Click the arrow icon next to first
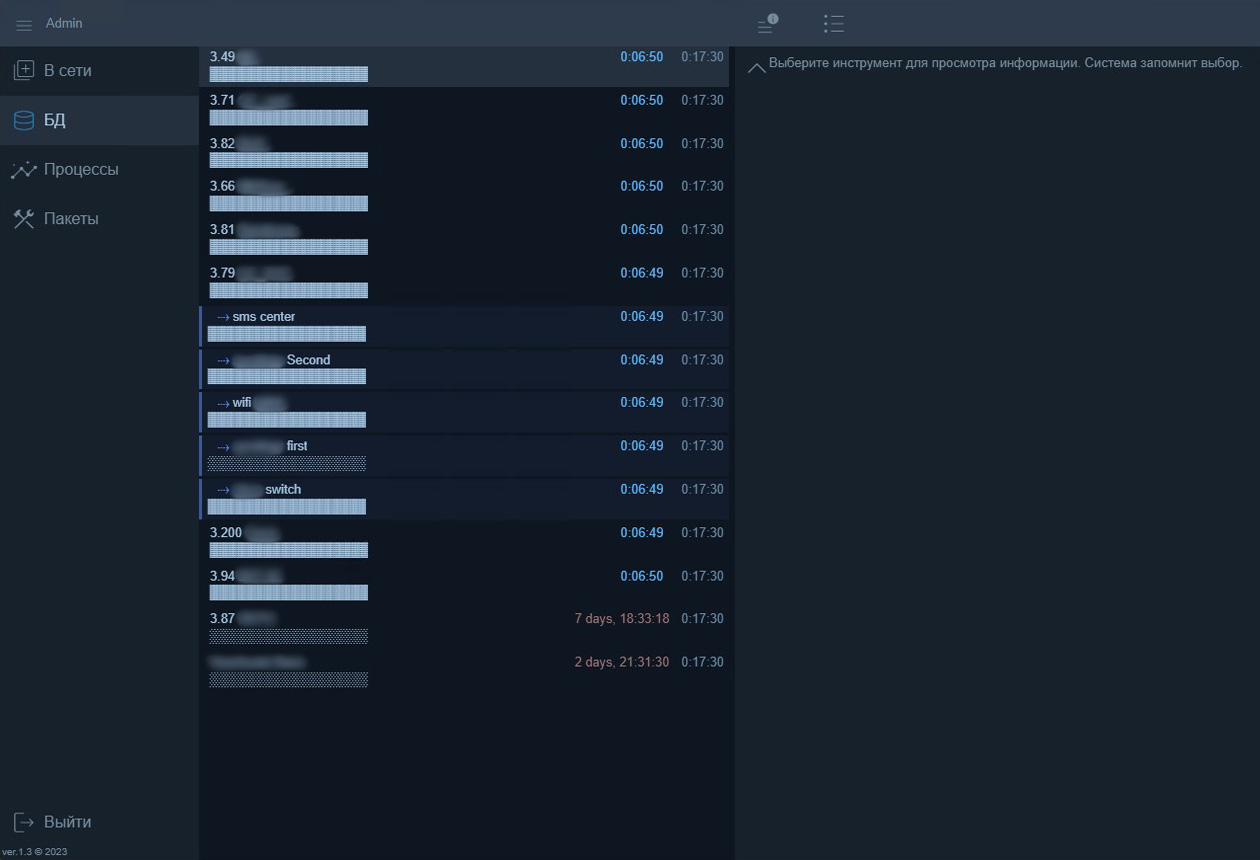Image resolution: width=1260 pixels, height=860 pixels. pos(224,446)
